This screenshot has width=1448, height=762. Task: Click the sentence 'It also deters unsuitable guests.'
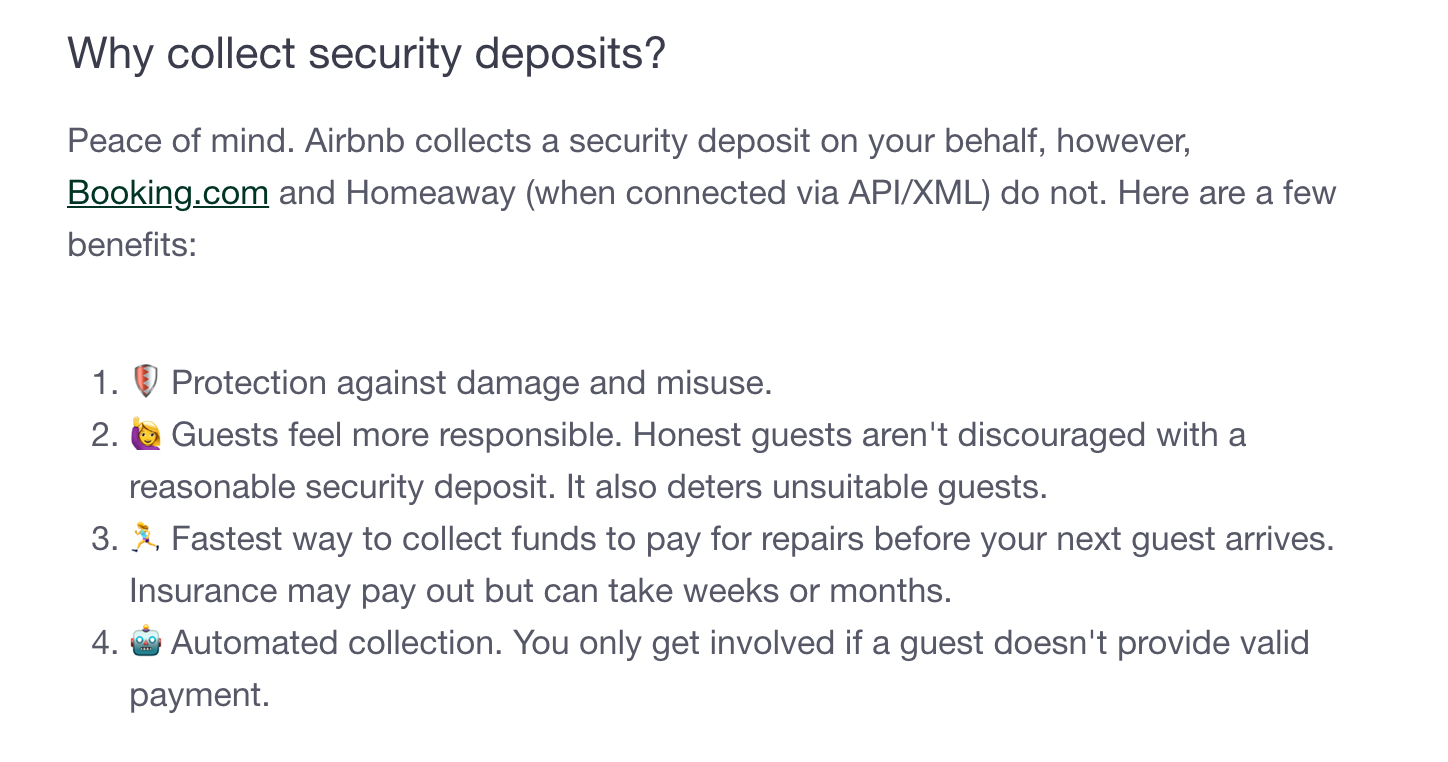click(x=806, y=487)
